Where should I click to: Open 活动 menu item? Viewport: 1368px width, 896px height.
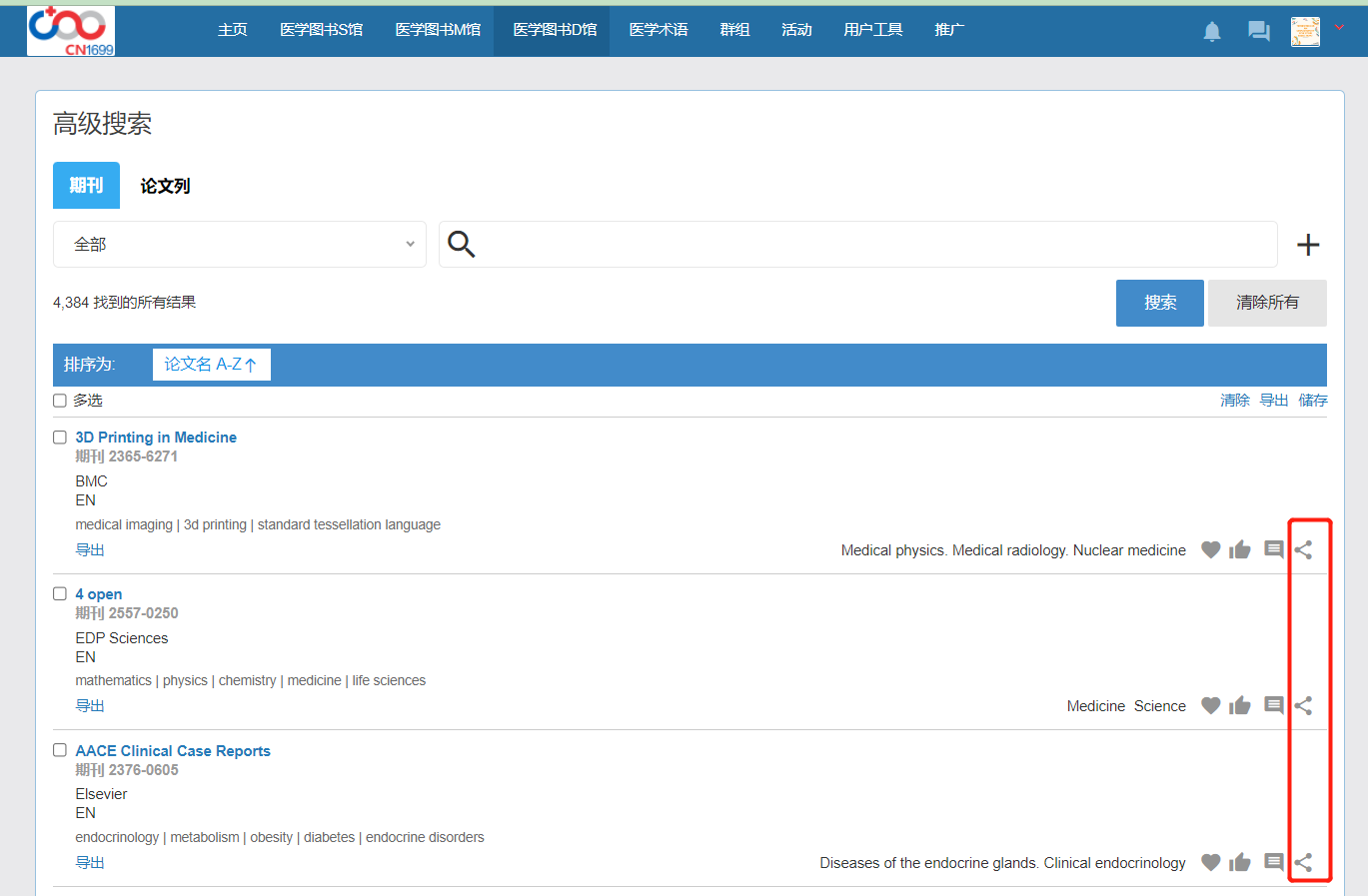796,30
